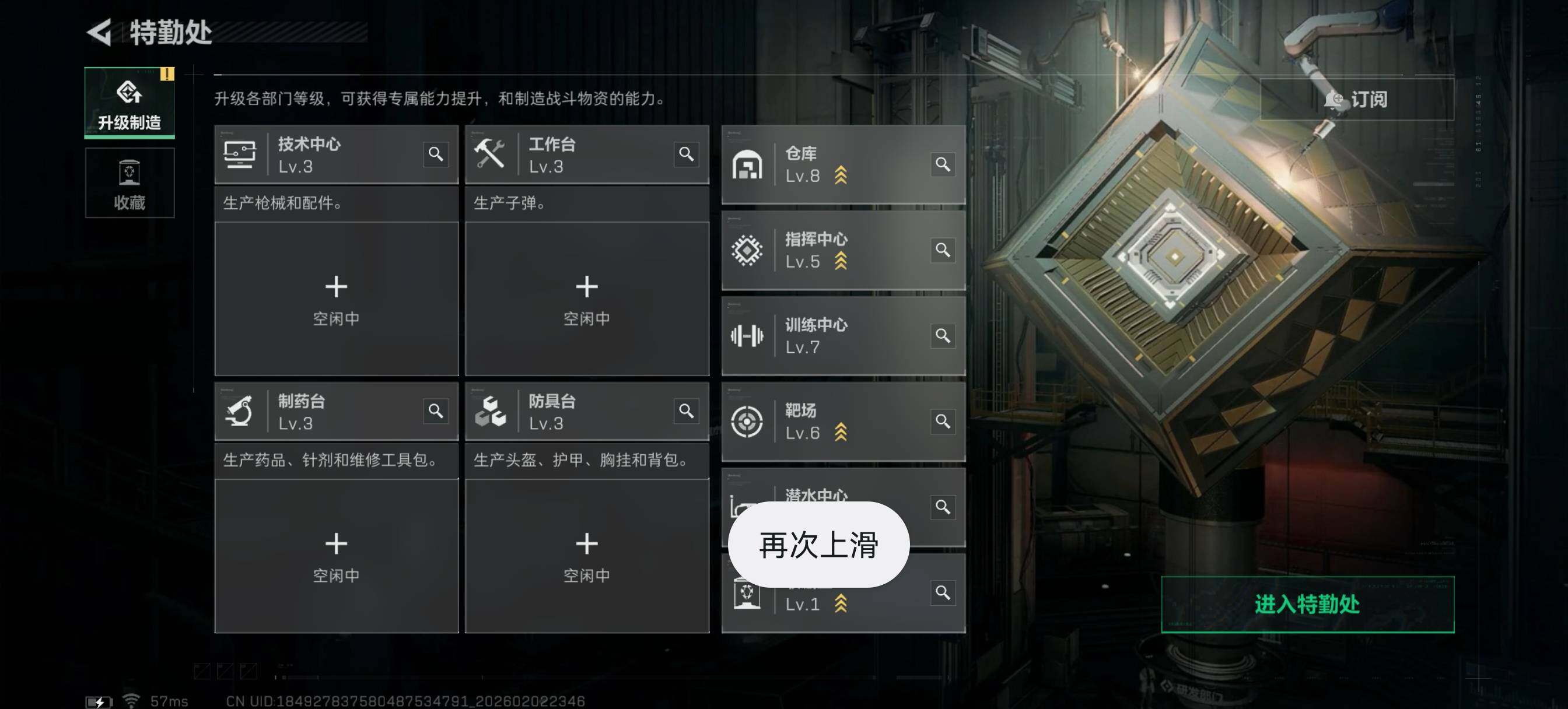Open the 升级制造 sidebar tab
Screen dimensions: 1568x709
[x=129, y=102]
